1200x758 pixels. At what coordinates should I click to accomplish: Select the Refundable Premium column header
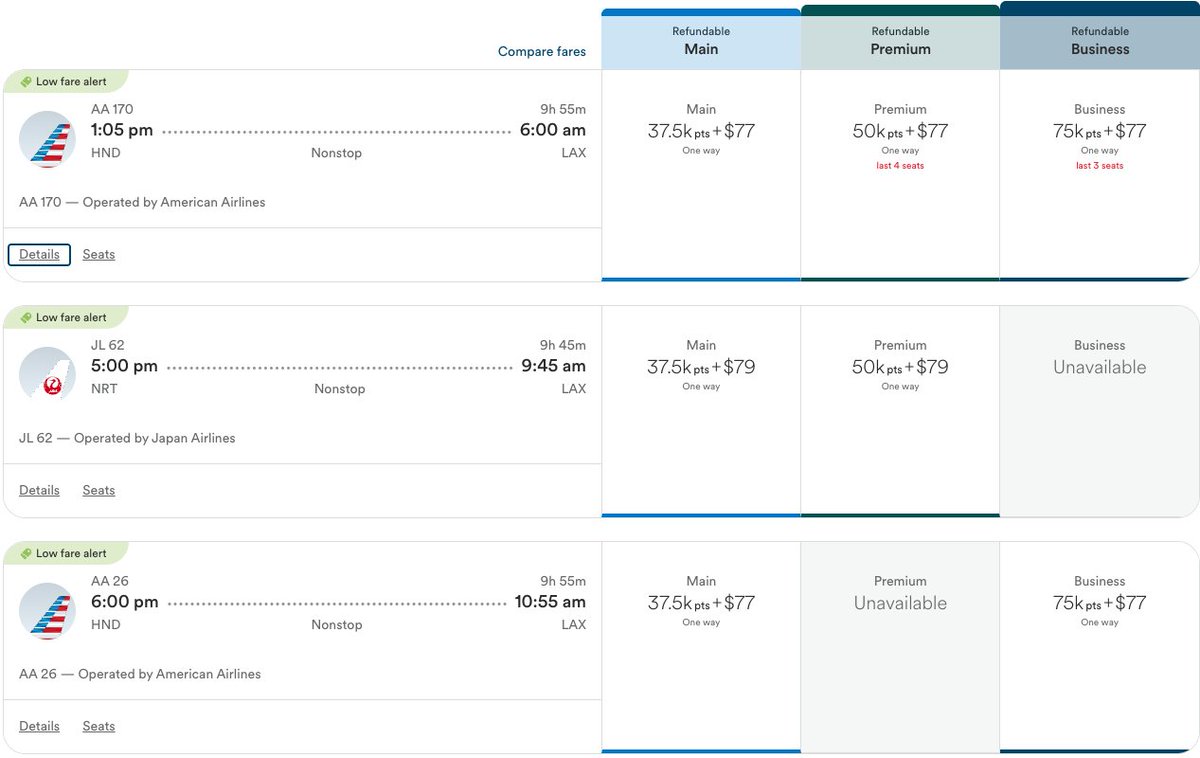900,38
